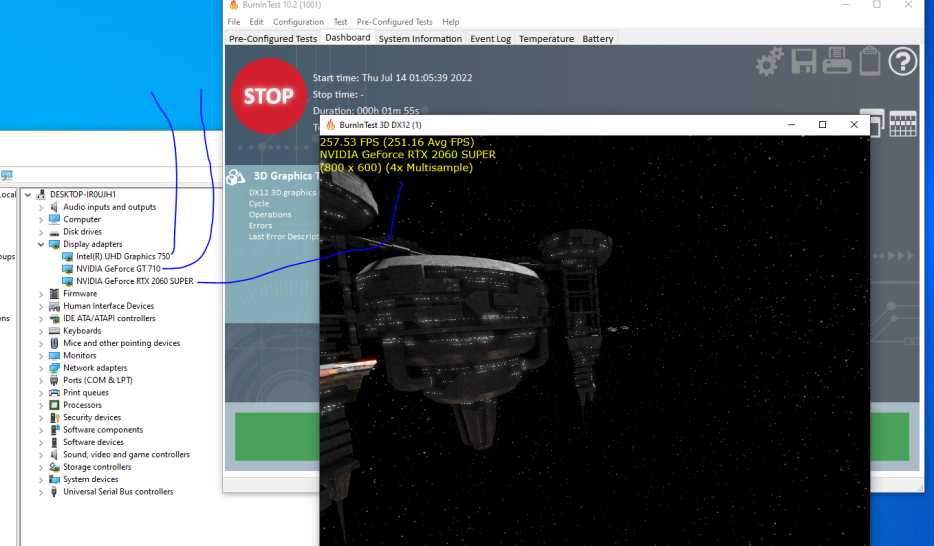This screenshot has width=934, height=546.
Task: Click the DX12 3D graphics label
Action: point(282,192)
